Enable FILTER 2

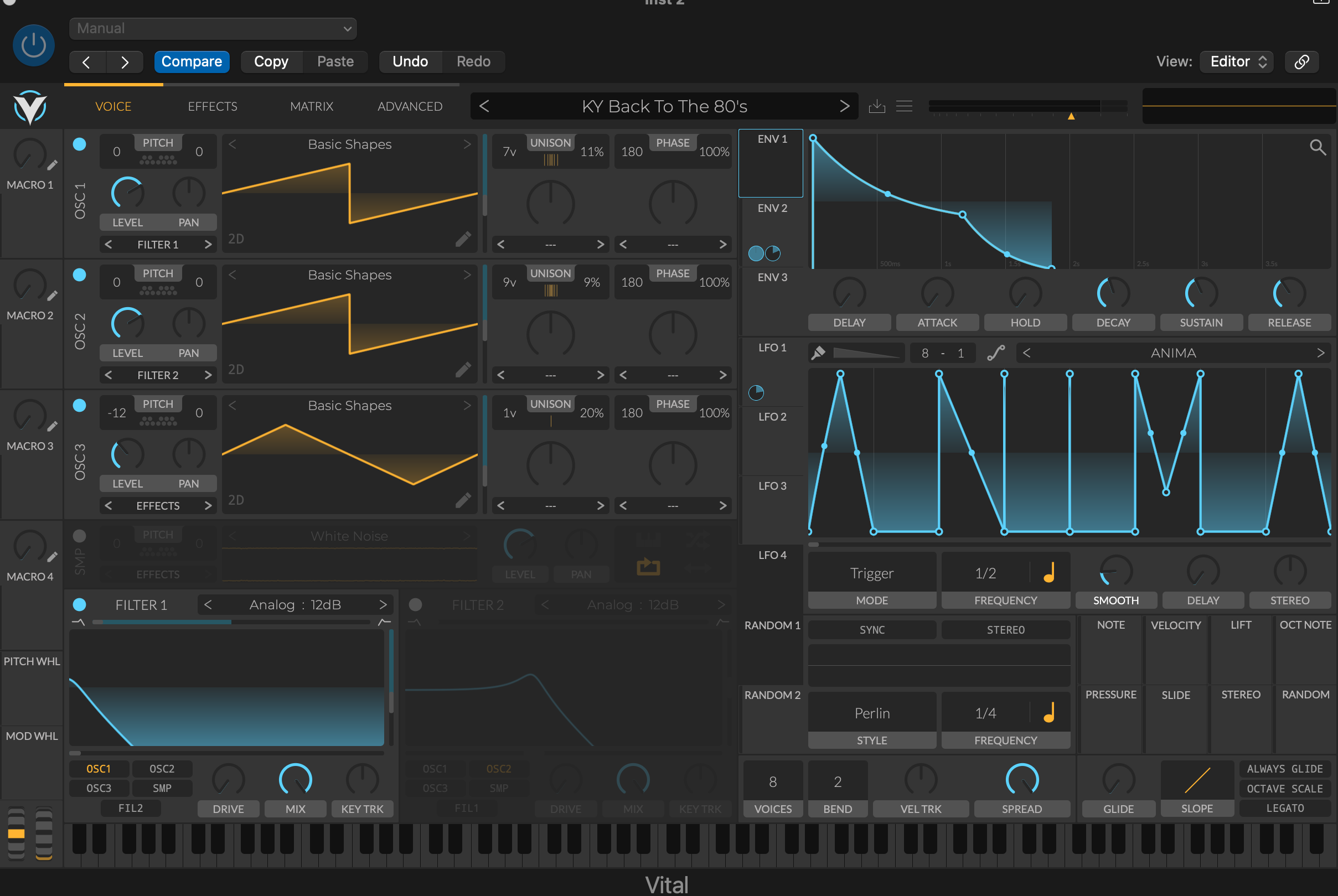(x=416, y=604)
